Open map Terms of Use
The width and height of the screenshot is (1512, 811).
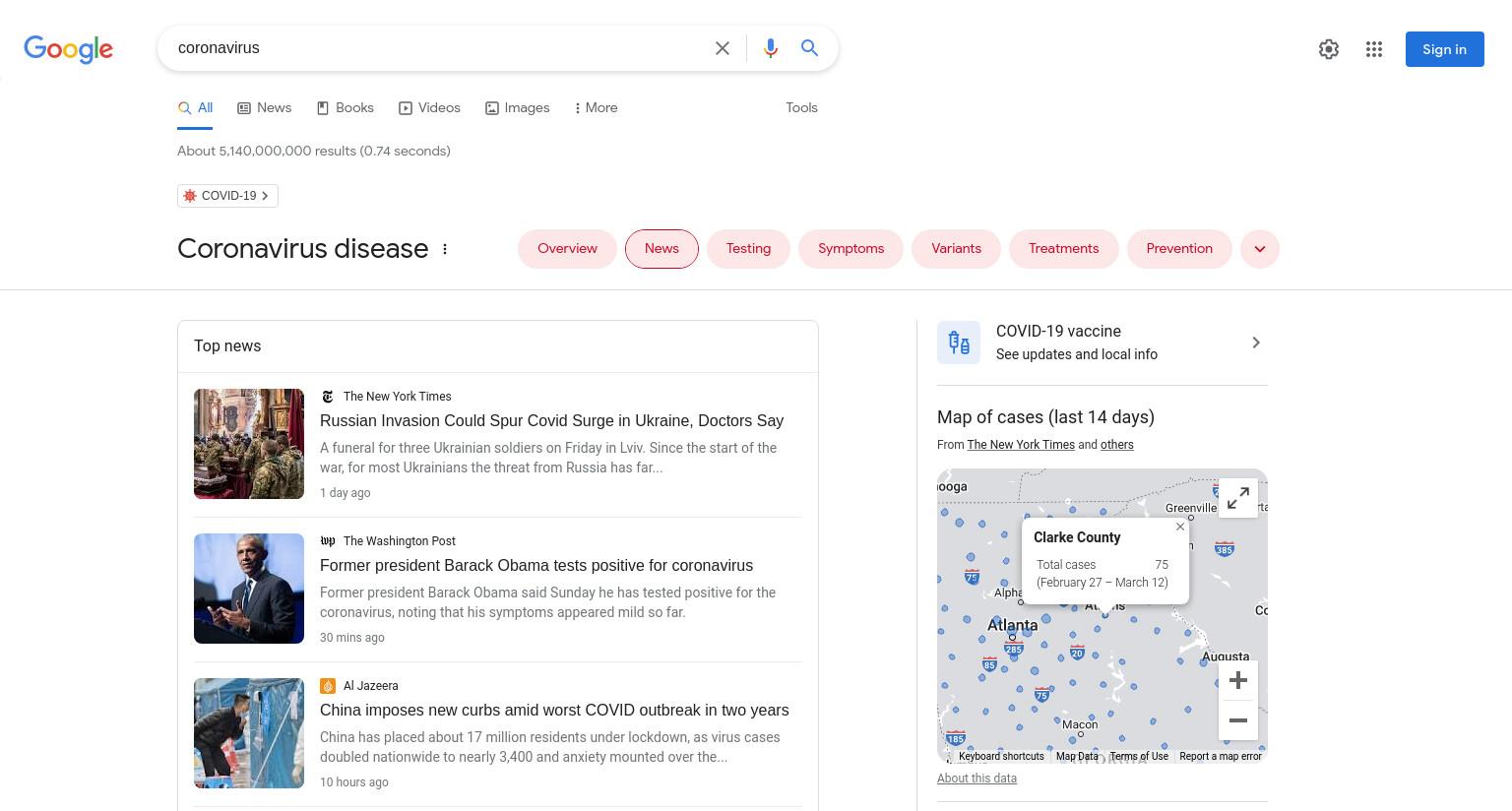click(x=1139, y=756)
